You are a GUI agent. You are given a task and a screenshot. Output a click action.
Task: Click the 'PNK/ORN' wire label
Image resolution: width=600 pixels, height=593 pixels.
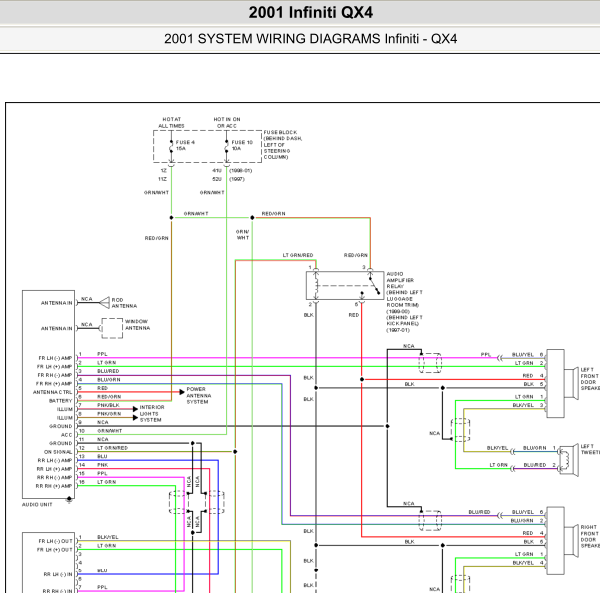pos(109,414)
